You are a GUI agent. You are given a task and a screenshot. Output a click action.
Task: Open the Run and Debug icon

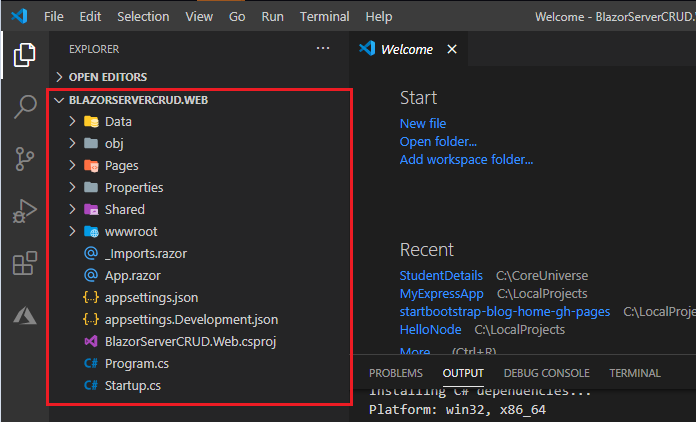[x=24, y=212]
